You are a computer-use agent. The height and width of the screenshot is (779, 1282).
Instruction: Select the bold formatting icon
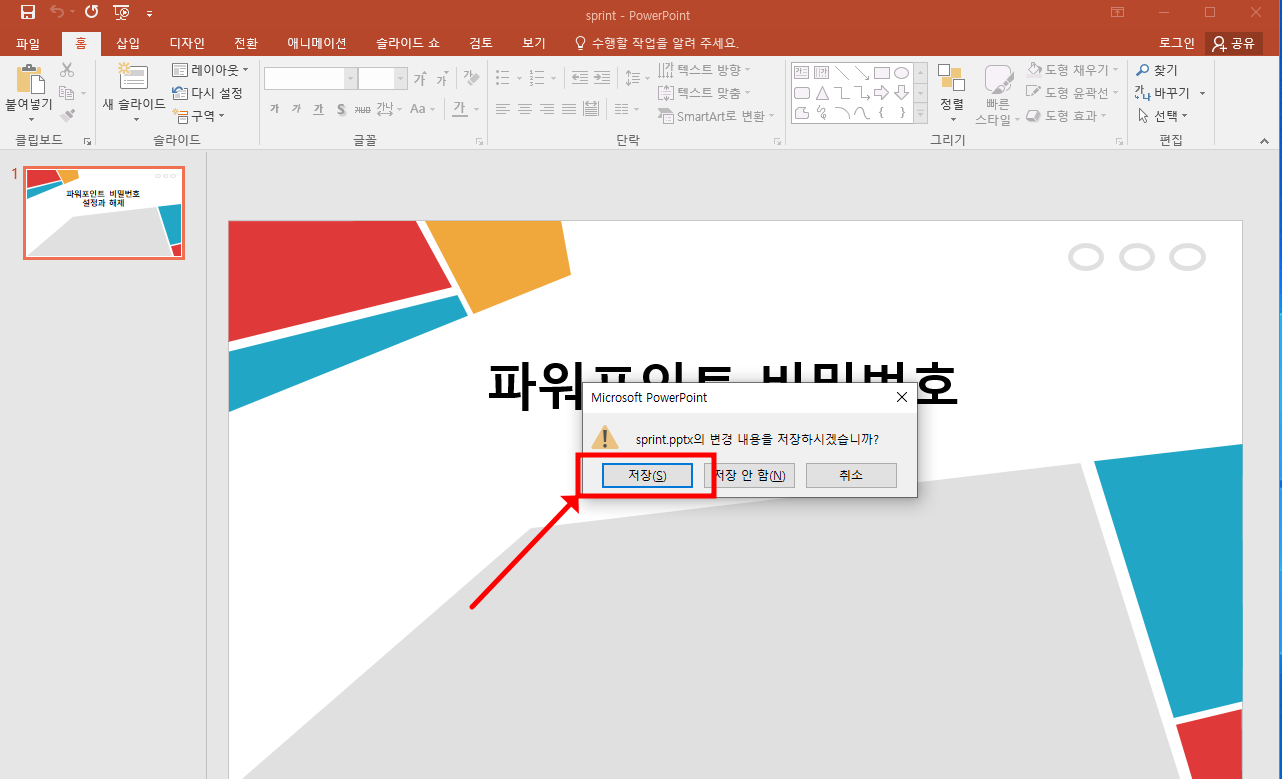[x=275, y=109]
